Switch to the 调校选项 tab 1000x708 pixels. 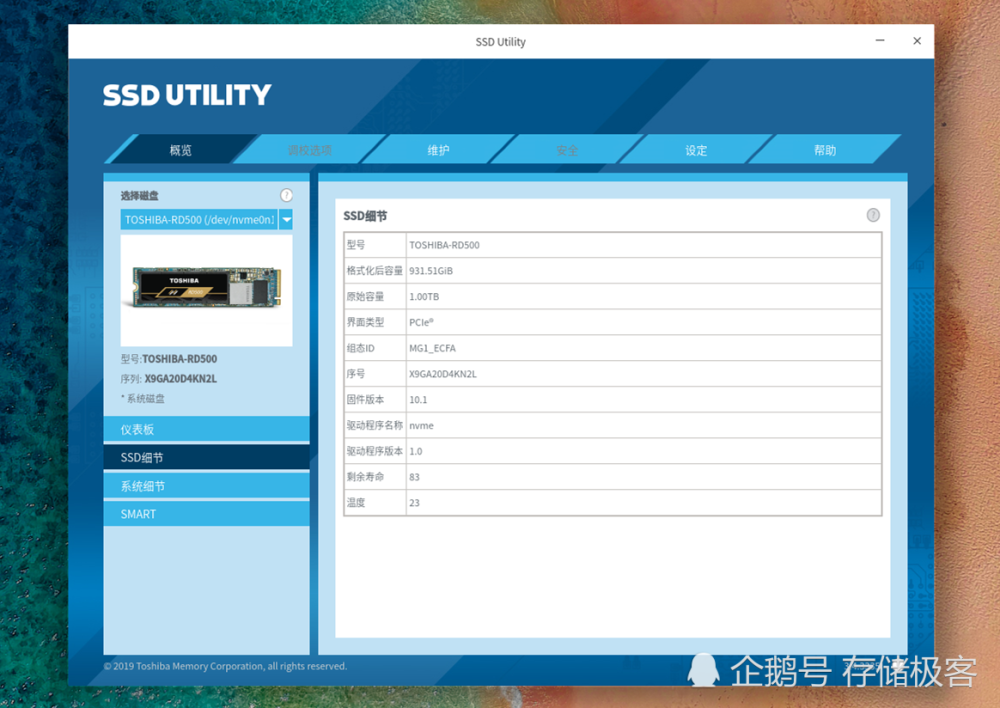309,150
